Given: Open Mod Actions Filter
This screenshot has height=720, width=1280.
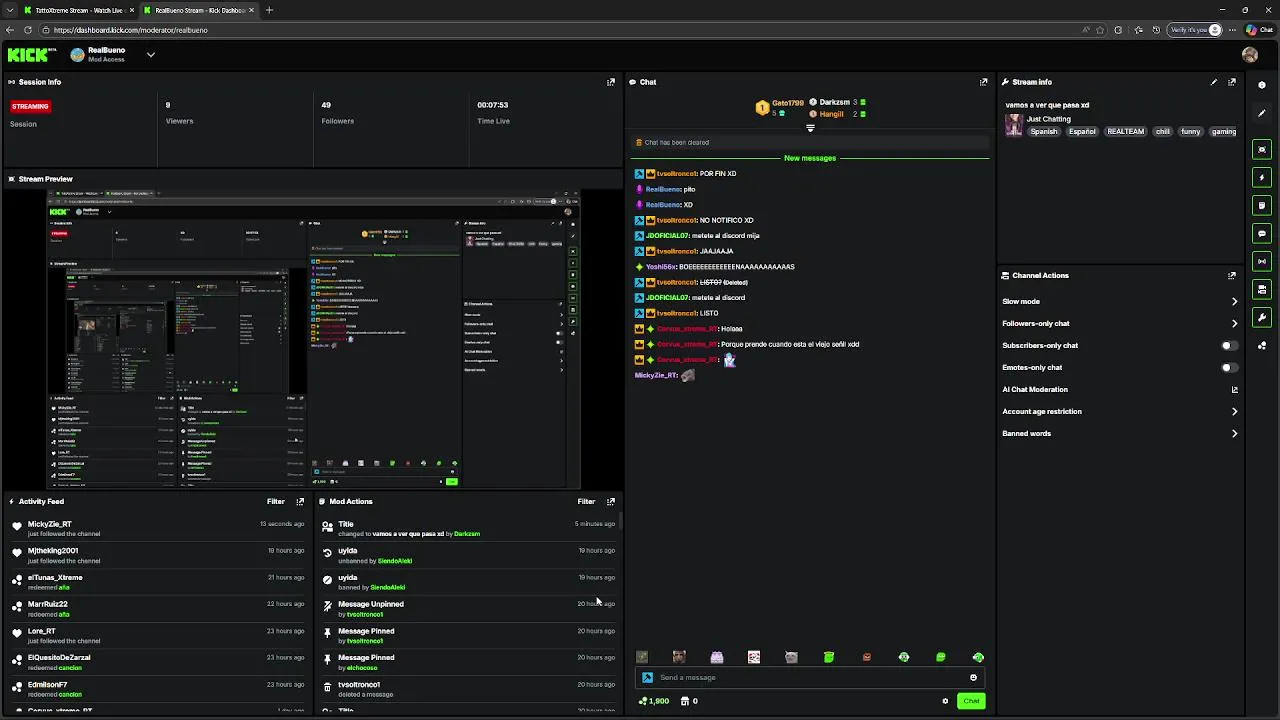Looking at the screenshot, I should tap(586, 501).
